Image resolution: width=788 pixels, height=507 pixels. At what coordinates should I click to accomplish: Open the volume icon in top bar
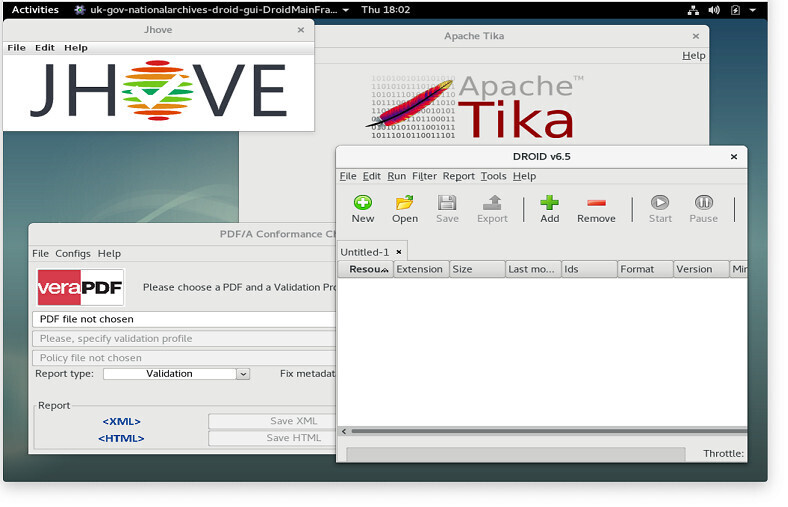[715, 10]
